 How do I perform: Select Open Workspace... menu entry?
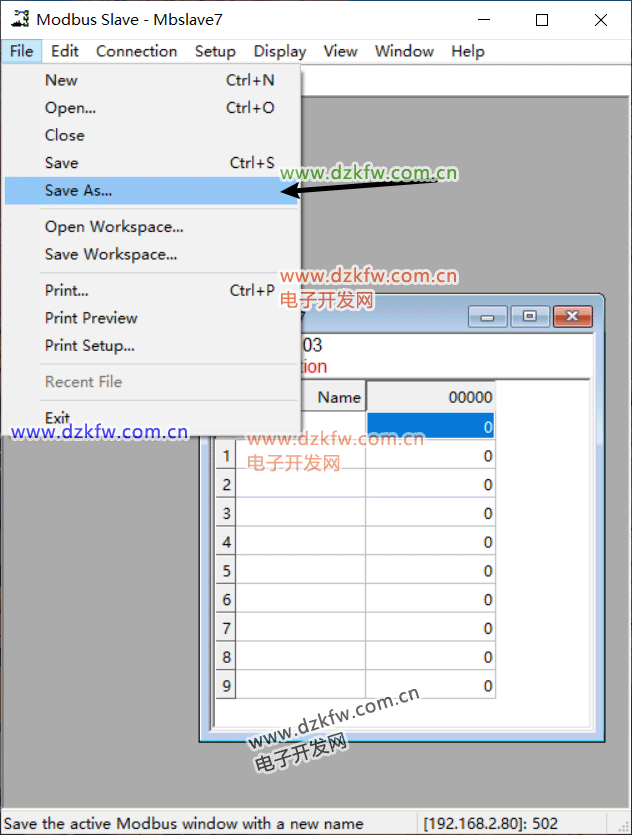point(114,227)
